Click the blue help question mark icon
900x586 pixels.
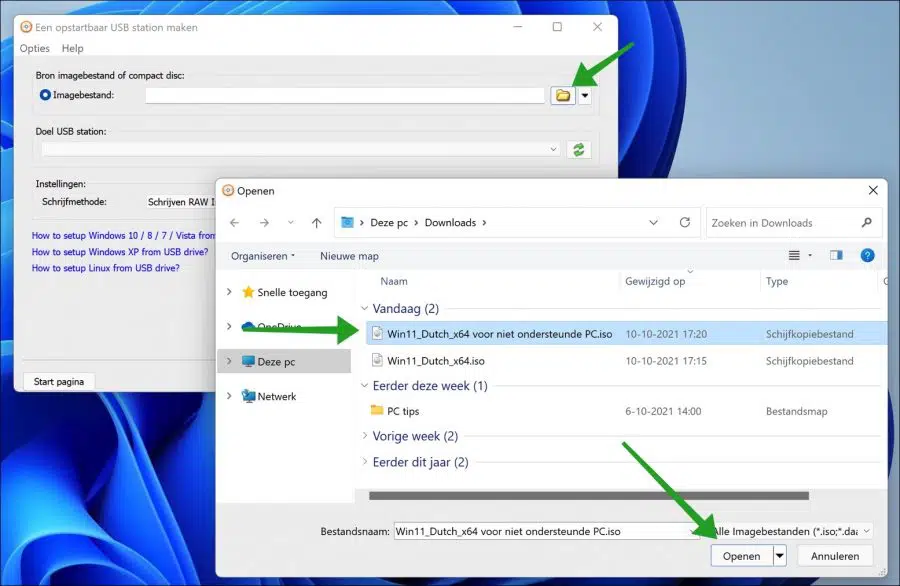[x=867, y=255]
